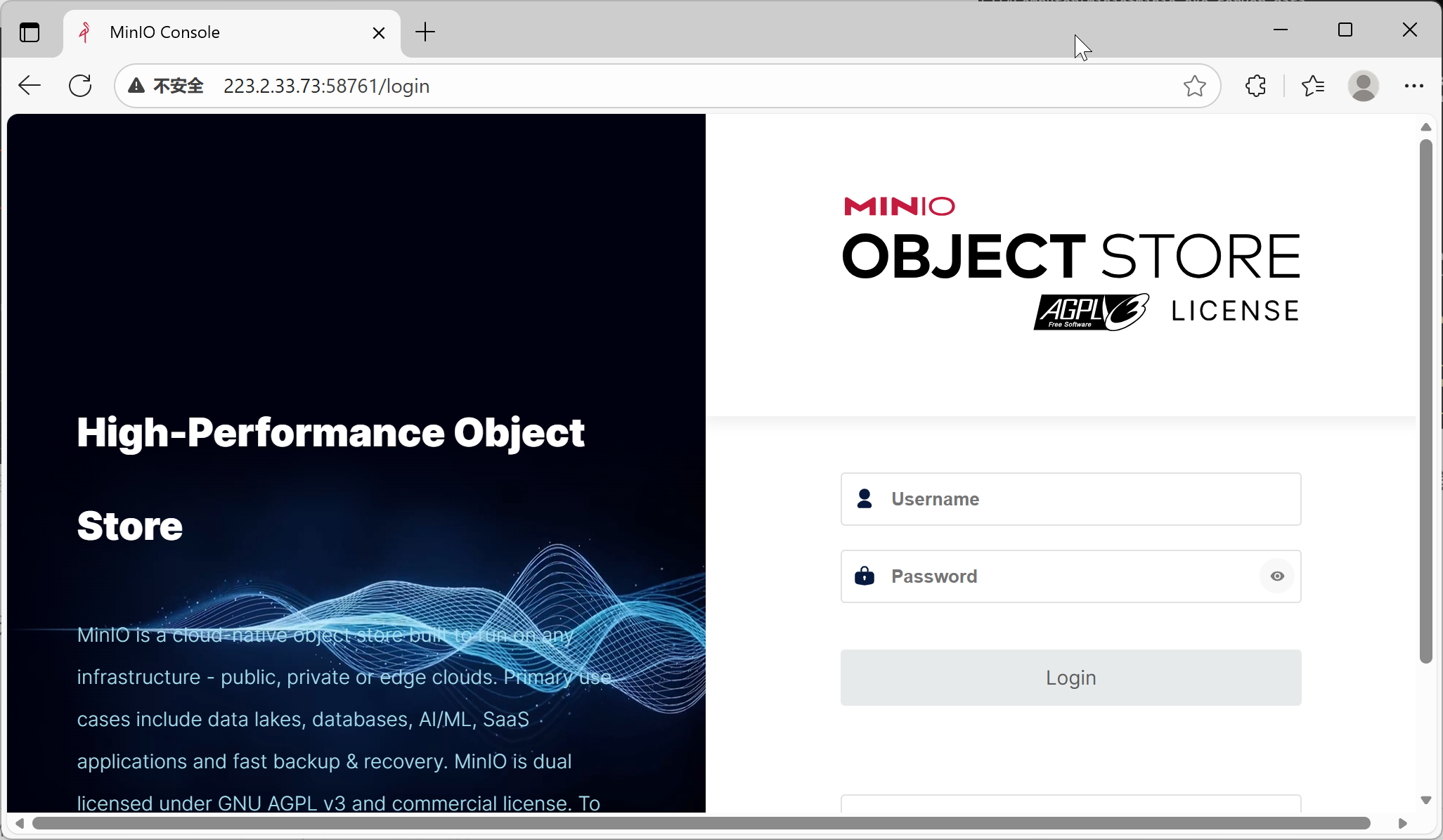The height and width of the screenshot is (840, 1443).
Task: Open the browser profile avatar
Action: (1363, 85)
